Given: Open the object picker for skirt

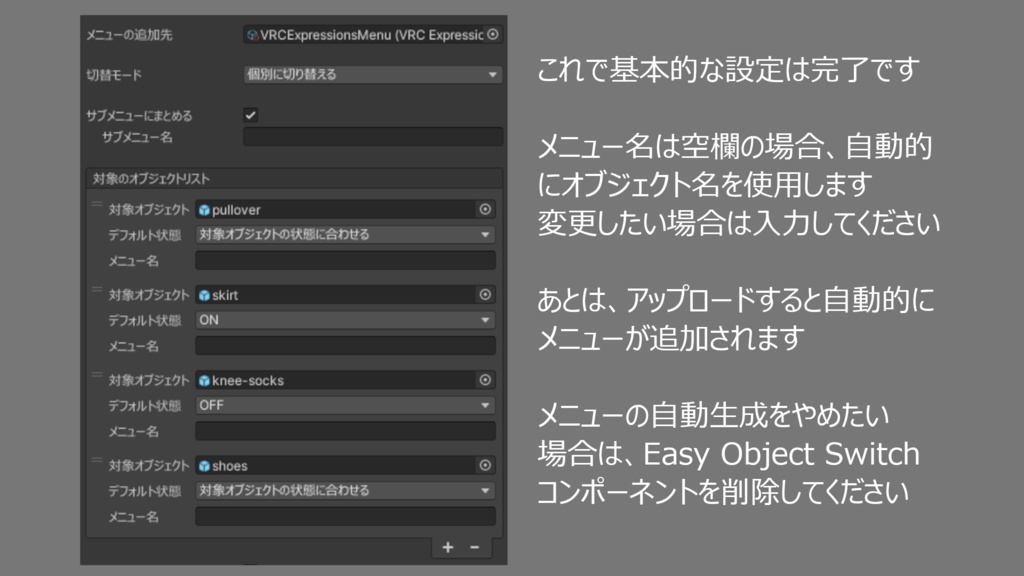Looking at the screenshot, I should (484, 295).
